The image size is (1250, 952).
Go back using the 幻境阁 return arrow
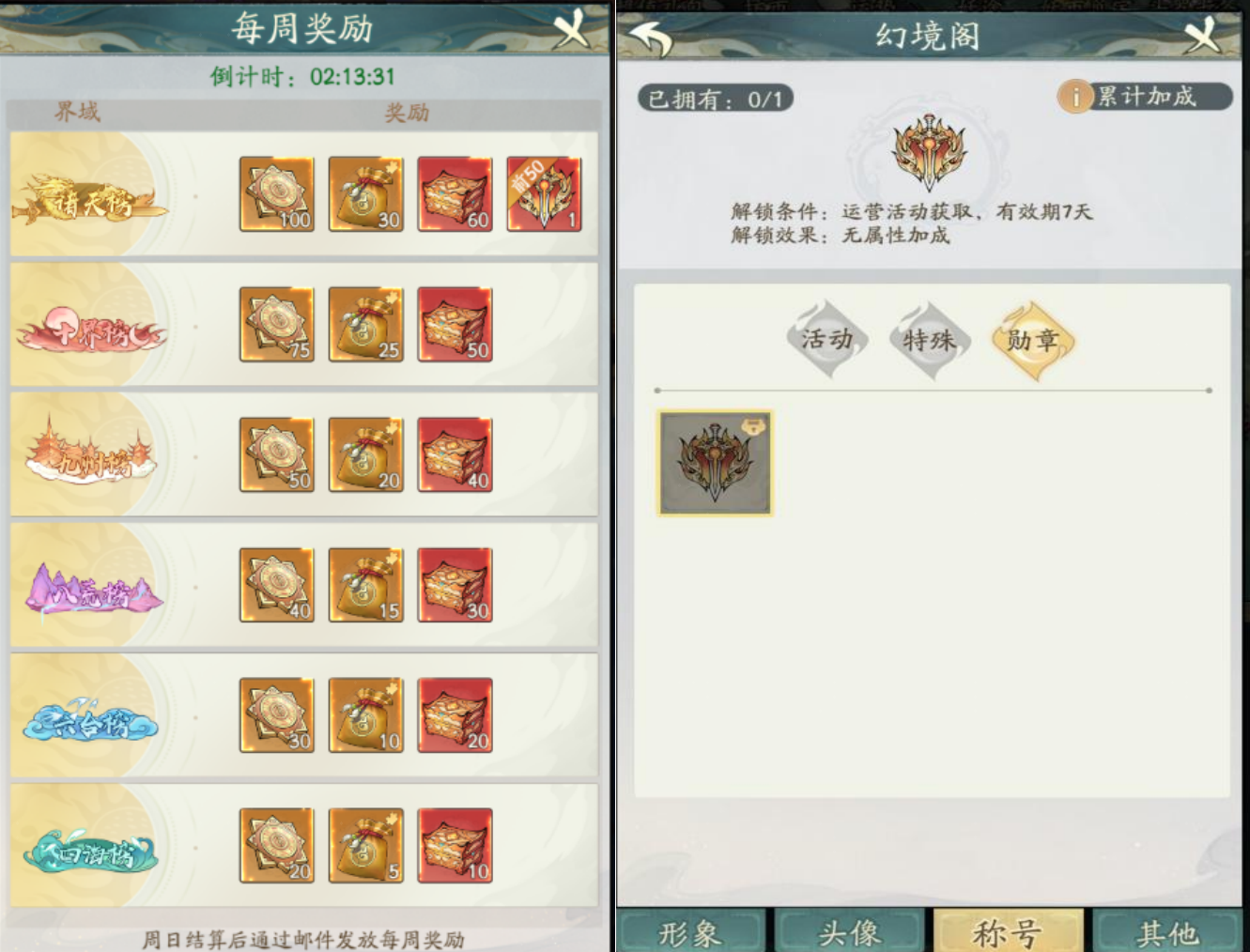[x=650, y=37]
